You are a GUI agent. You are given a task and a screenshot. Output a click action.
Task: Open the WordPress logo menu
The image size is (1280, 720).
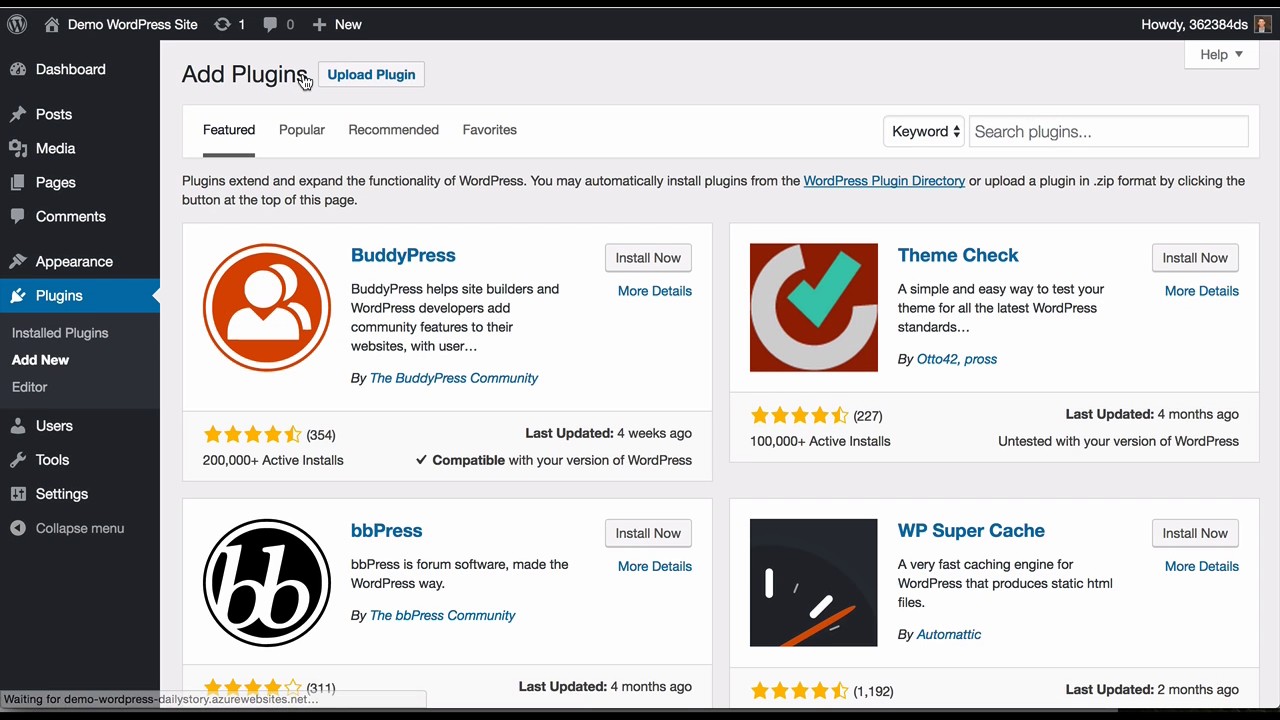pos(17,24)
